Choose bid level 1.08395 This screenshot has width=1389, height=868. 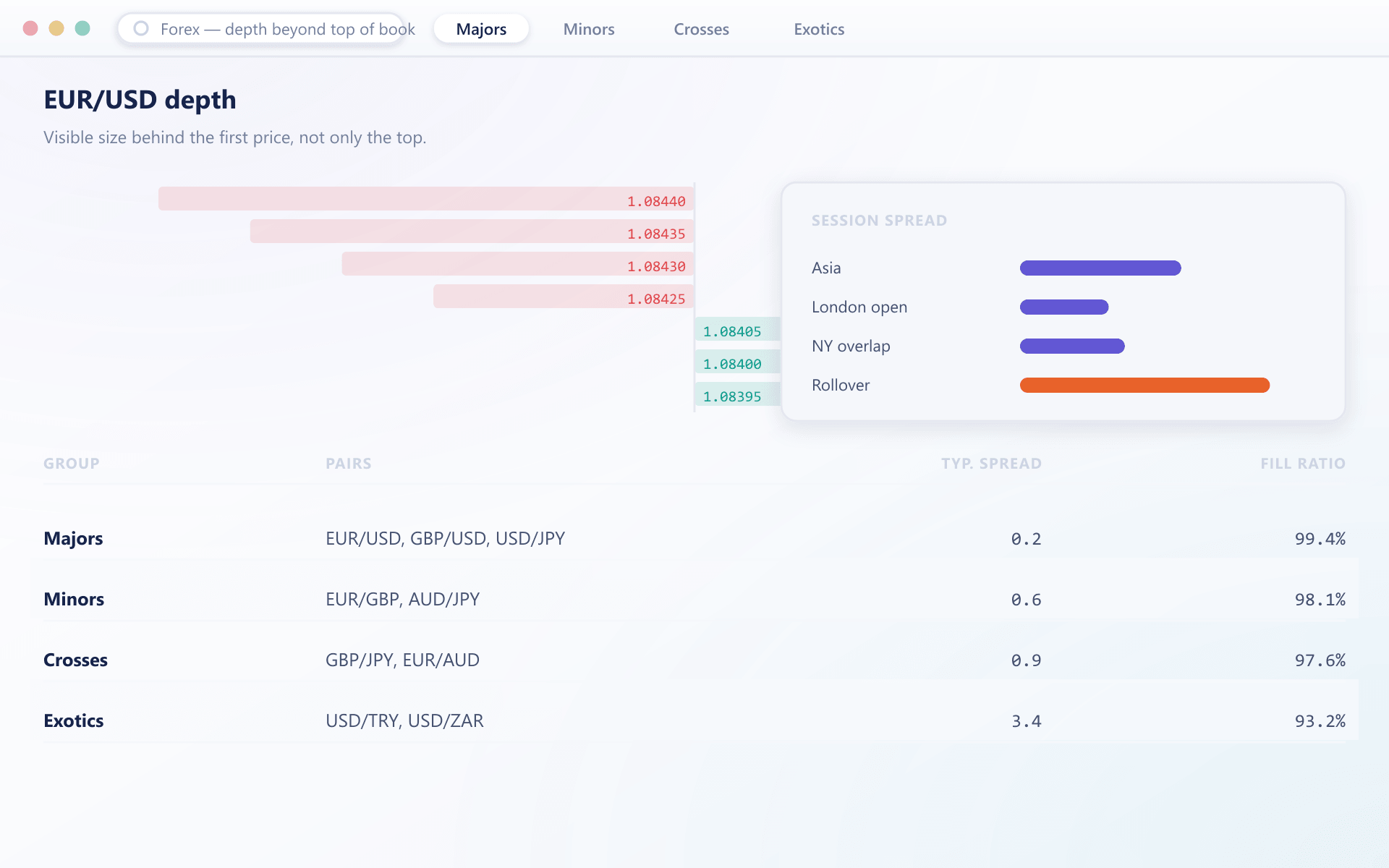[738, 394]
